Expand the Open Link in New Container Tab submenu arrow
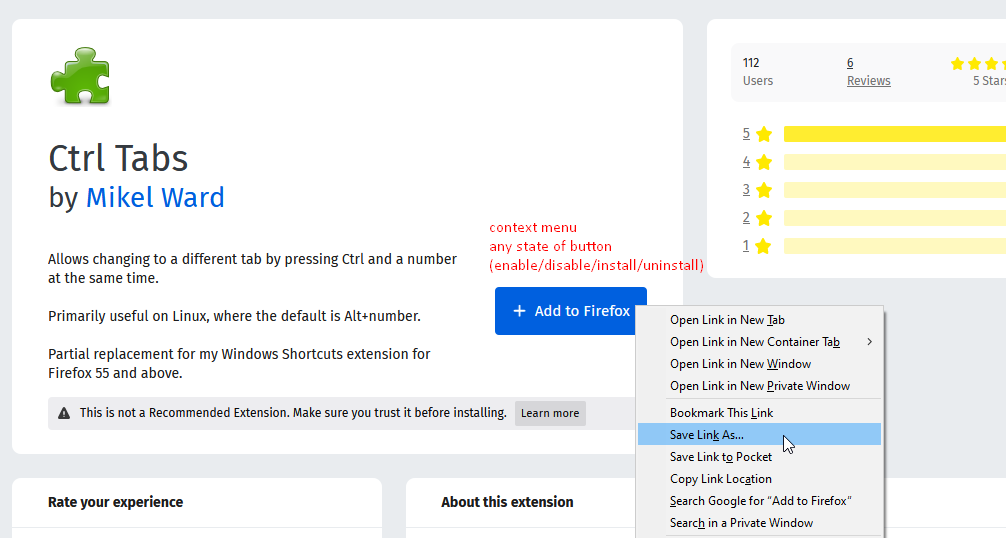This screenshot has height=538, width=1006. pyautogui.click(x=869, y=342)
